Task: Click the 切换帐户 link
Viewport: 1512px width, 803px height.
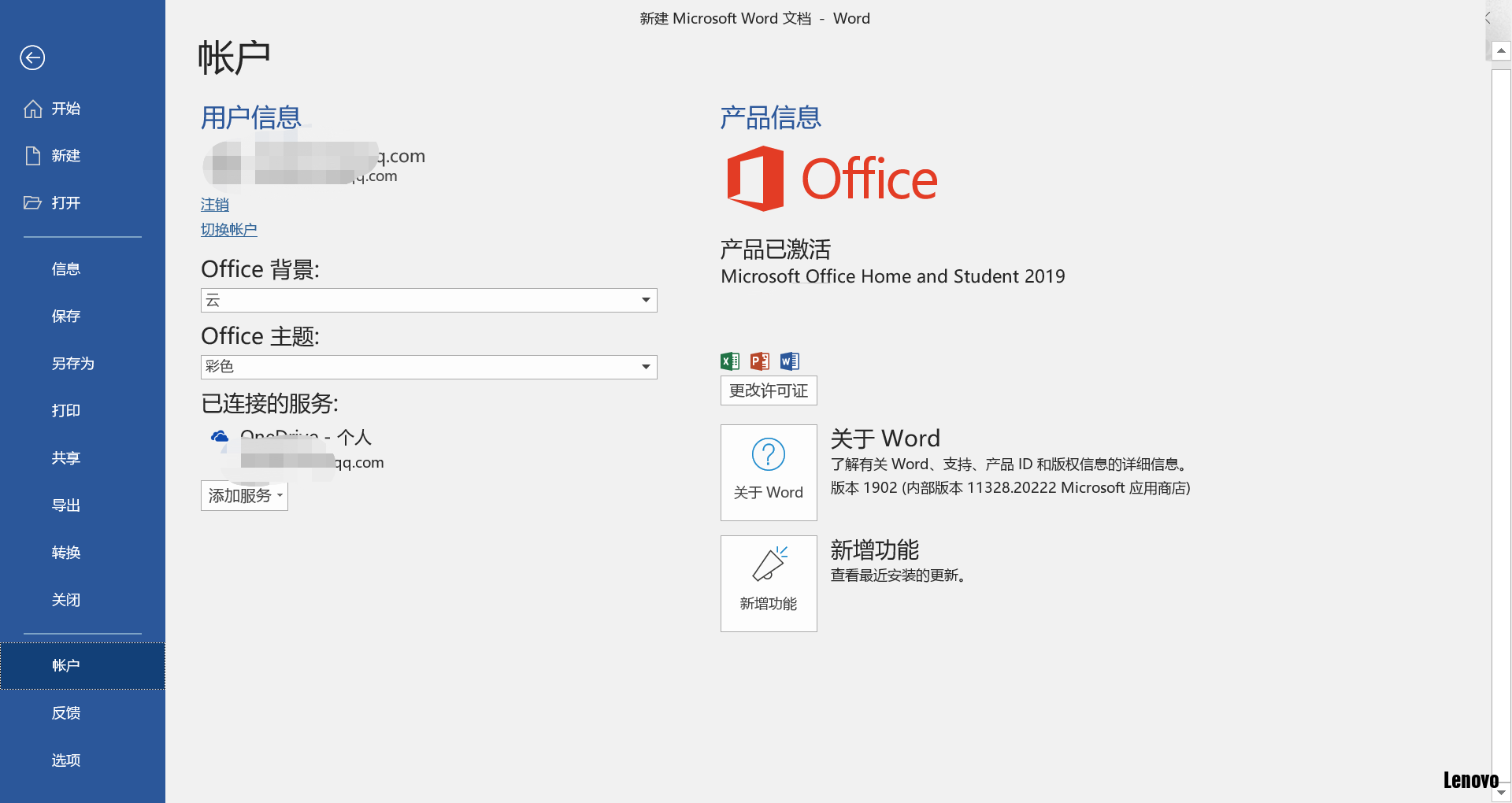Action: pyautogui.click(x=229, y=230)
